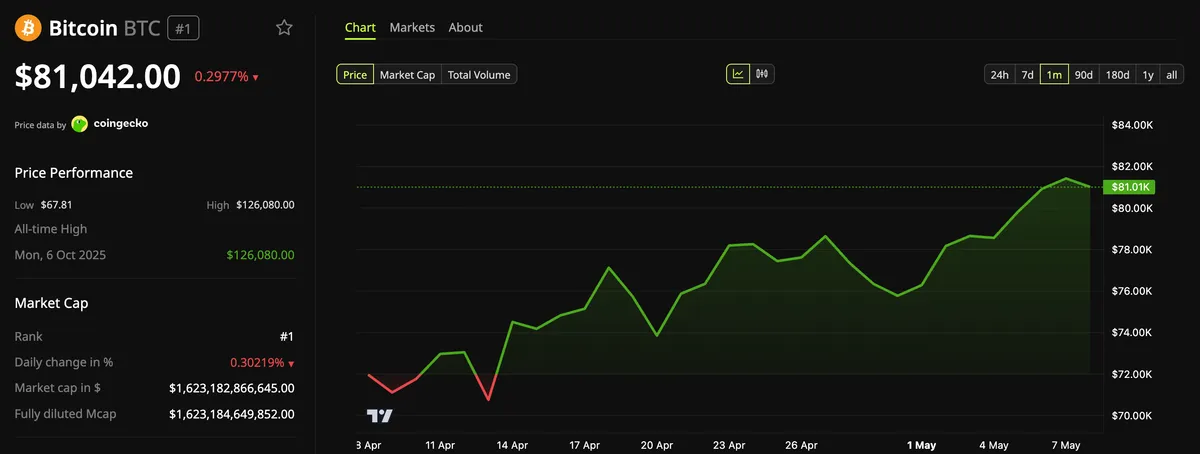Click the daily change red arrow

[x=291, y=363]
